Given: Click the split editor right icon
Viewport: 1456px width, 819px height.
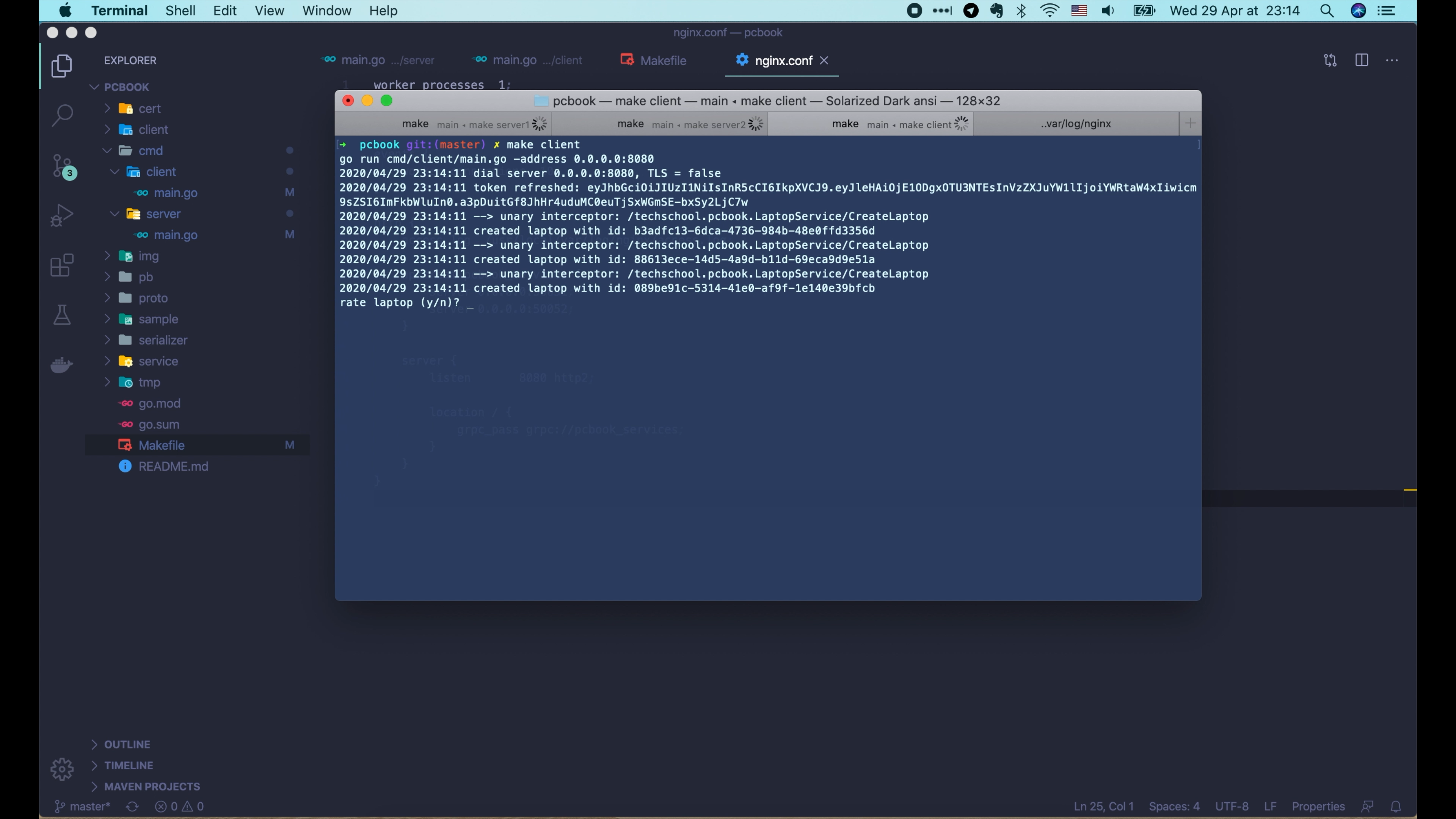Looking at the screenshot, I should 1362,61.
